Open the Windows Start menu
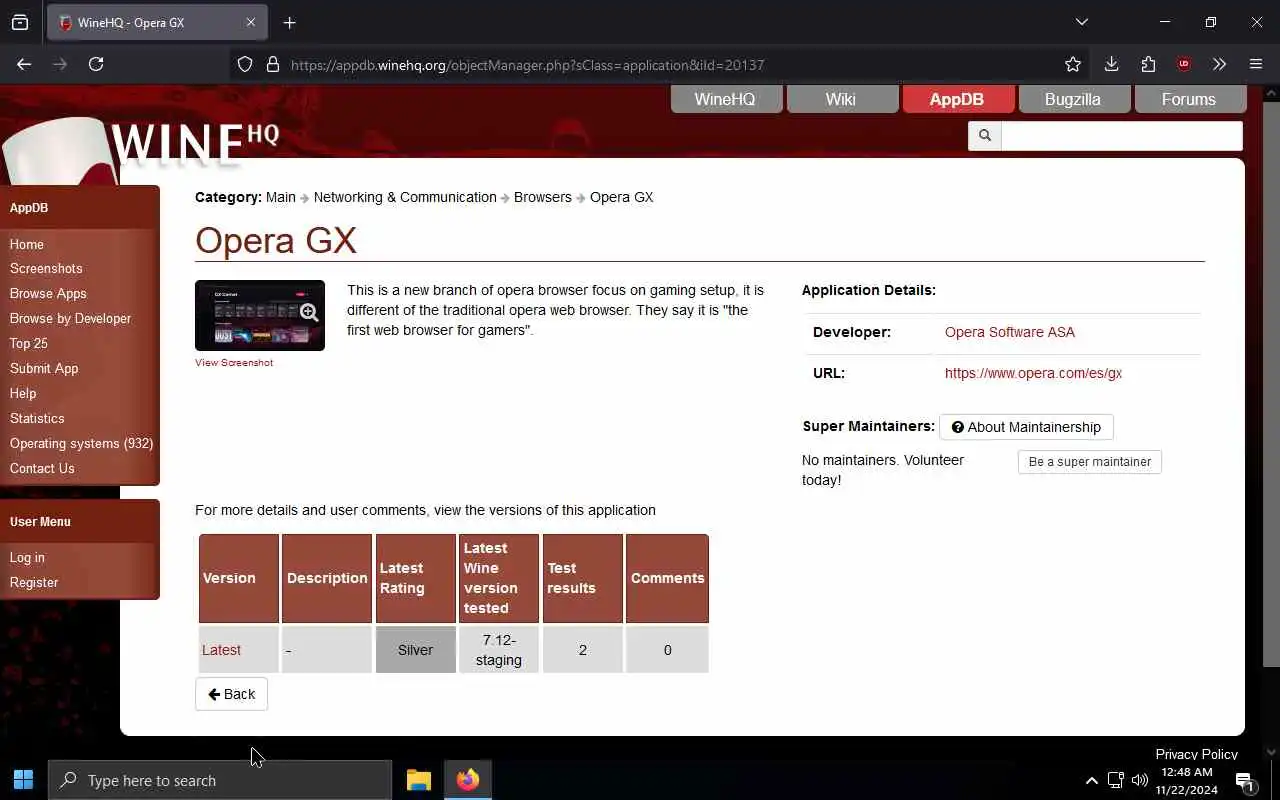1280x800 pixels. pos(24,780)
